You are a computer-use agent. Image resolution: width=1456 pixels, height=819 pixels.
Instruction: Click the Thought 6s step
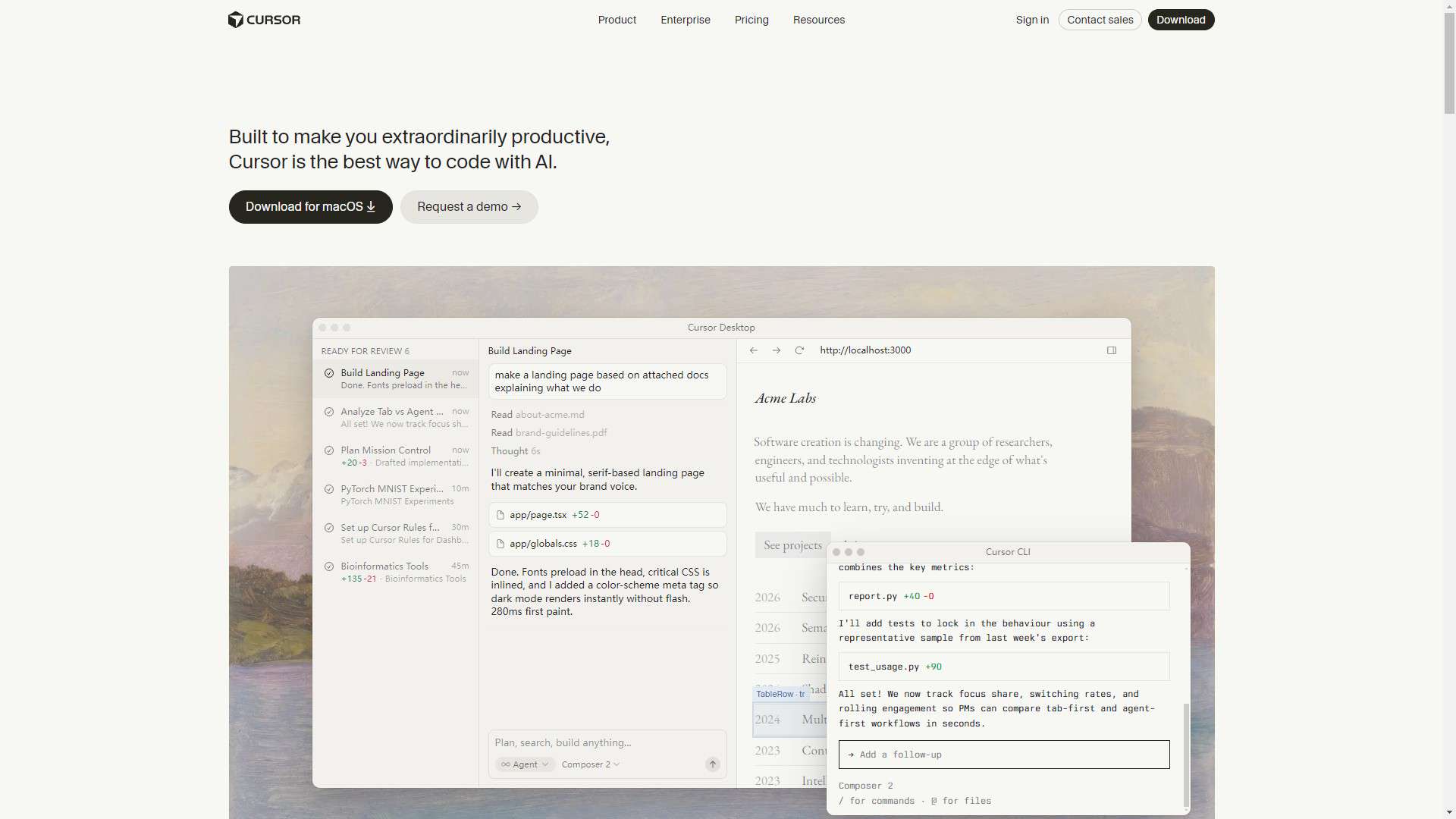[x=516, y=451]
